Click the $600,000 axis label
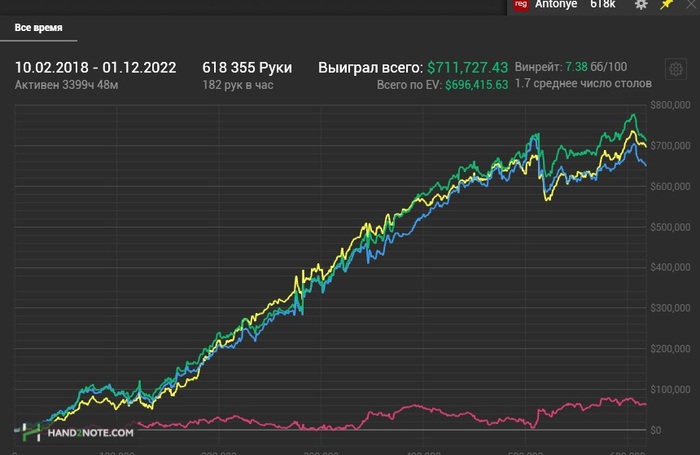This screenshot has width=700, height=455. click(x=670, y=186)
